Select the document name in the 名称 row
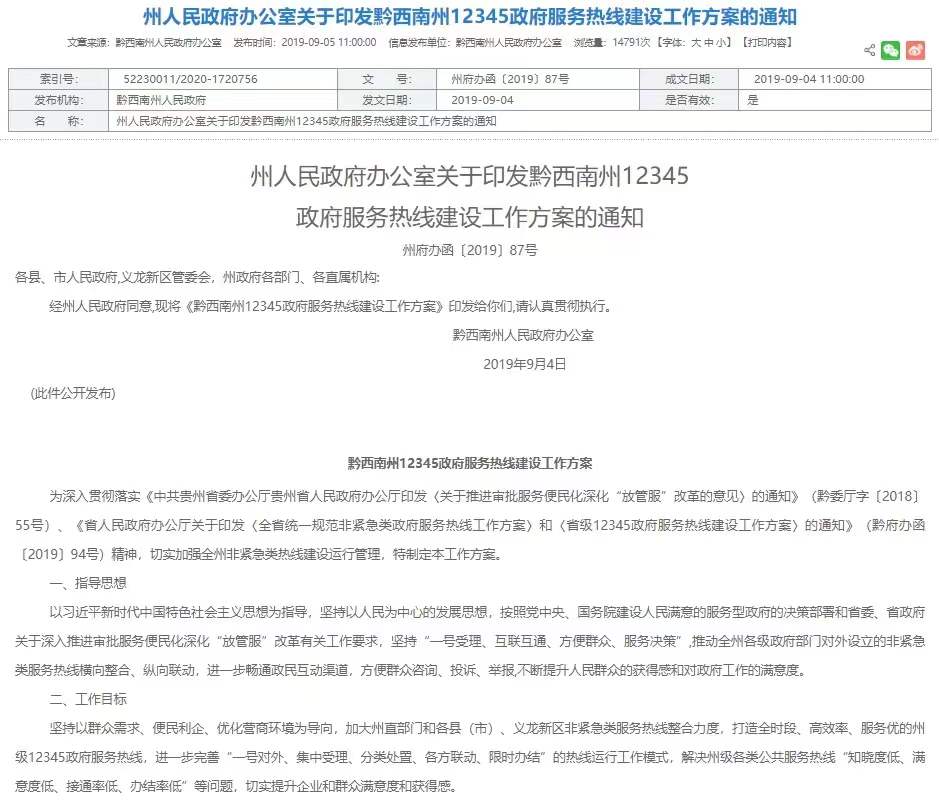 [x=306, y=121]
